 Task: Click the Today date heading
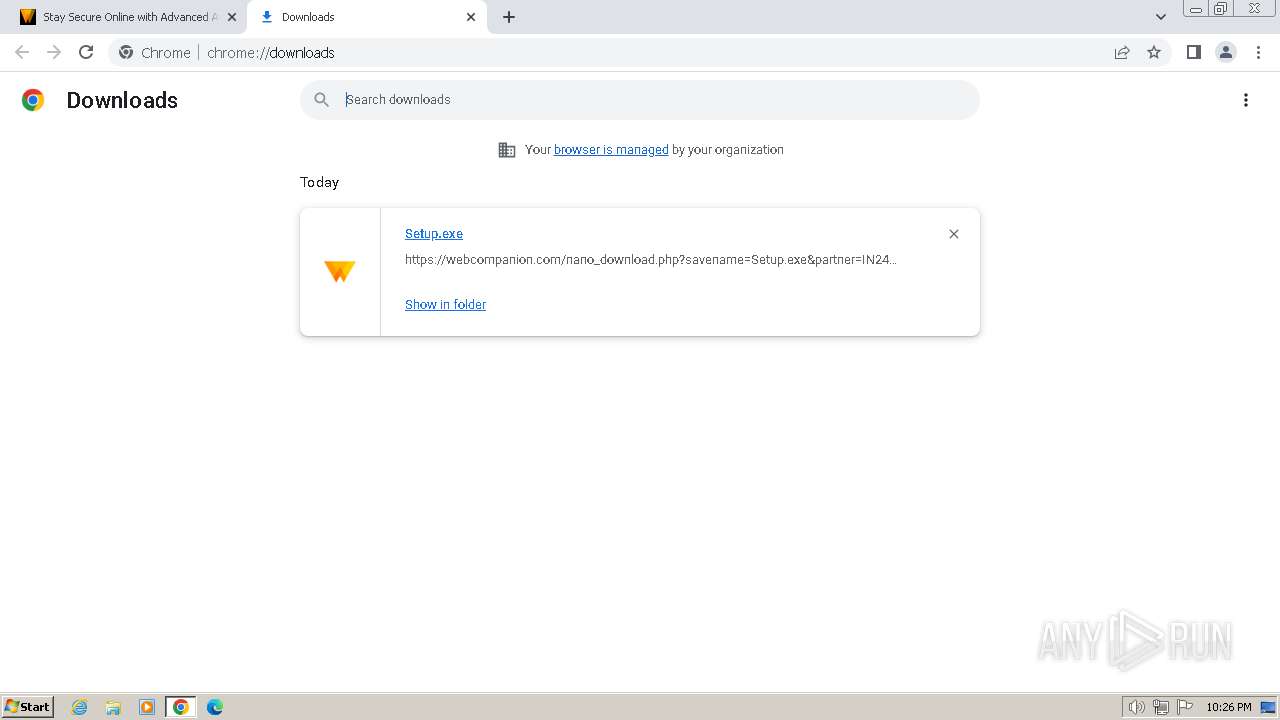pyautogui.click(x=319, y=182)
